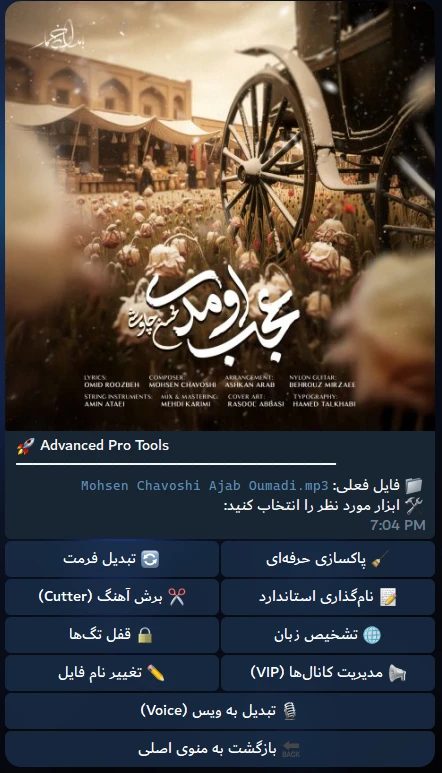Click the rocket icon beside Advanced Pro Tools
Screen dimensions: 442x773
(x=26, y=446)
